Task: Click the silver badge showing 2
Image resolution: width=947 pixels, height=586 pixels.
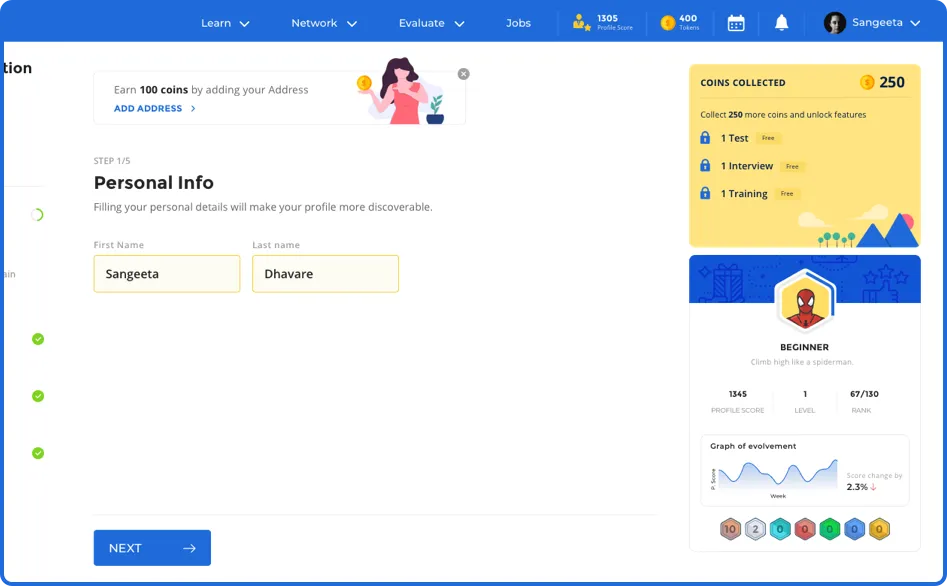Action: [755, 529]
